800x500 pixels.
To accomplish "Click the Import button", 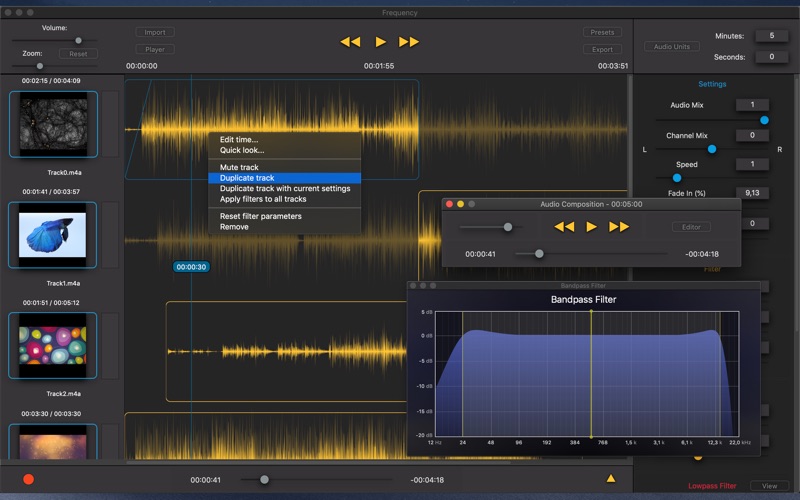I will tap(155, 32).
